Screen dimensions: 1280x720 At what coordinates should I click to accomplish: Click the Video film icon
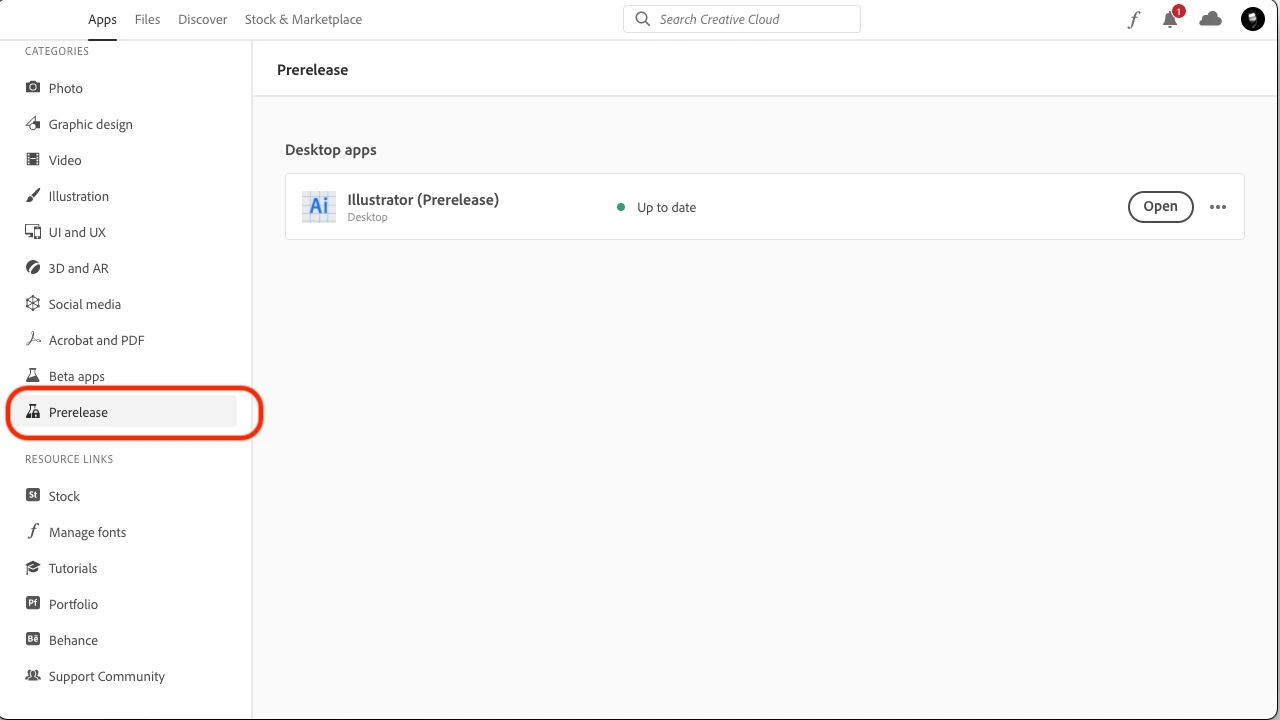click(33, 160)
